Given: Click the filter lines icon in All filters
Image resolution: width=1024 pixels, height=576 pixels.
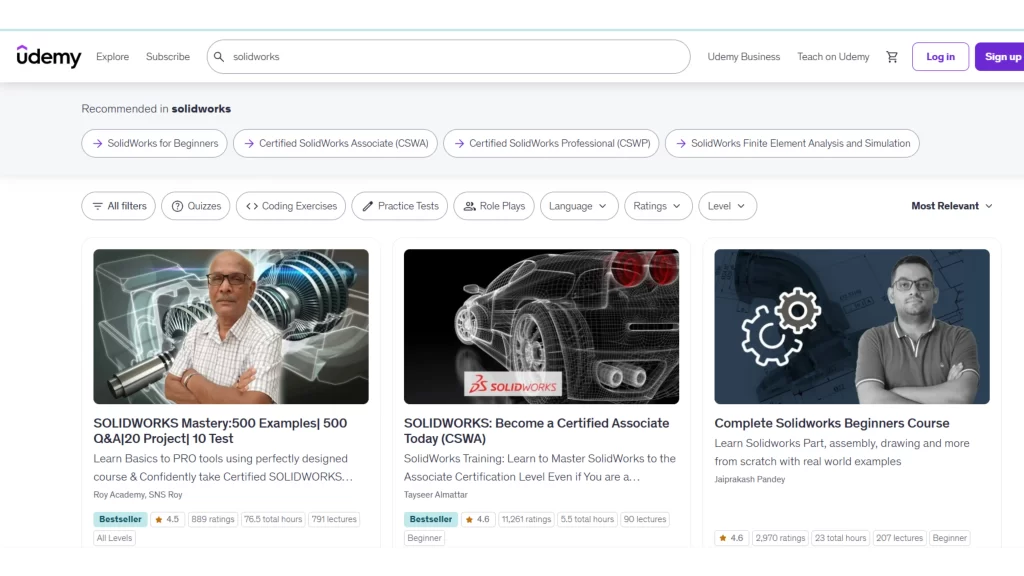Looking at the screenshot, I should [x=97, y=206].
